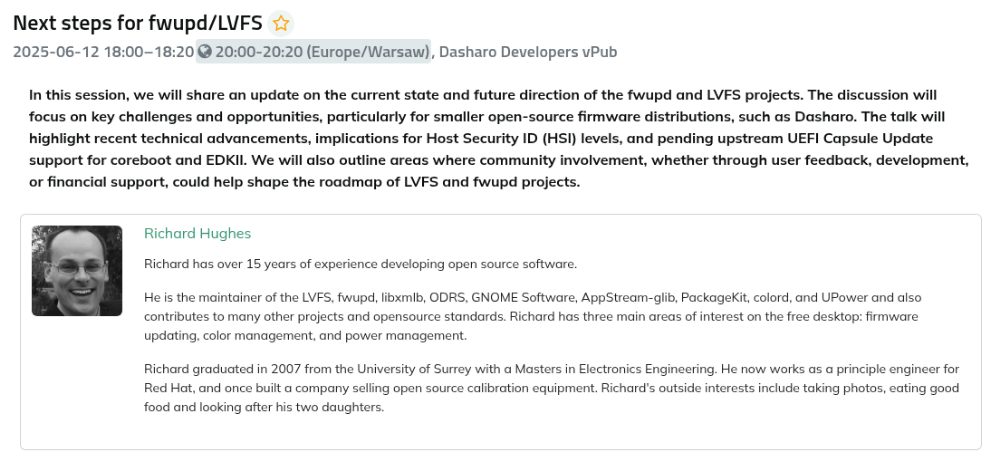Click the "over 15 years of experience" bio line
Screen dimensions: 1000x471
pos(360,264)
